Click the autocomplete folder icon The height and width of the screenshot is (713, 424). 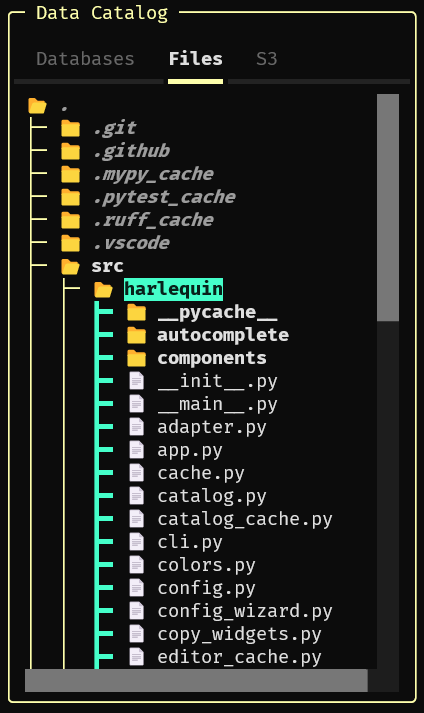(x=136, y=336)
